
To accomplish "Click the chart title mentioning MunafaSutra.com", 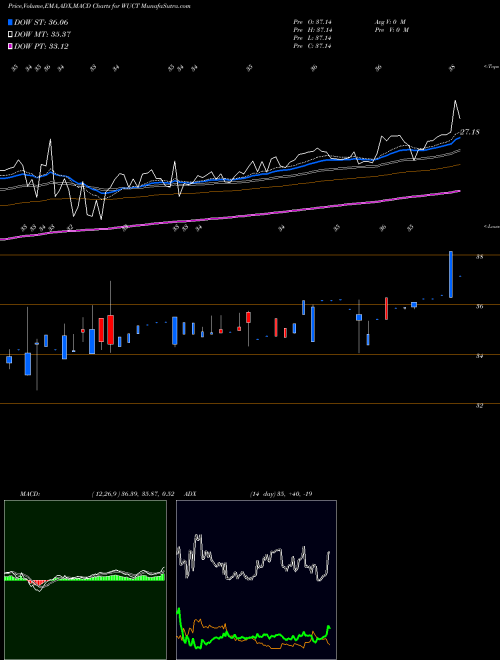I will [99, 7].
